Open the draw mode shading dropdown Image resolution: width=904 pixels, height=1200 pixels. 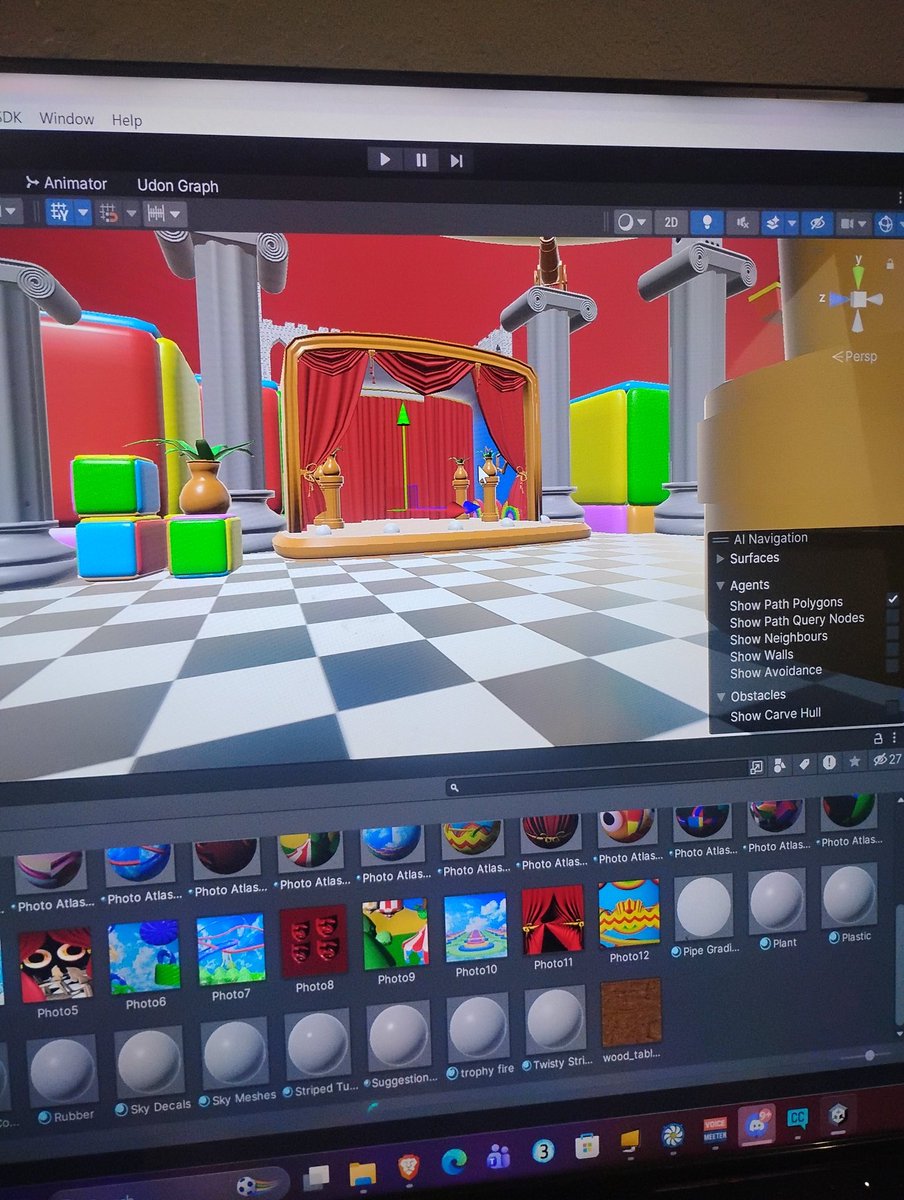(x=632, y=222)
